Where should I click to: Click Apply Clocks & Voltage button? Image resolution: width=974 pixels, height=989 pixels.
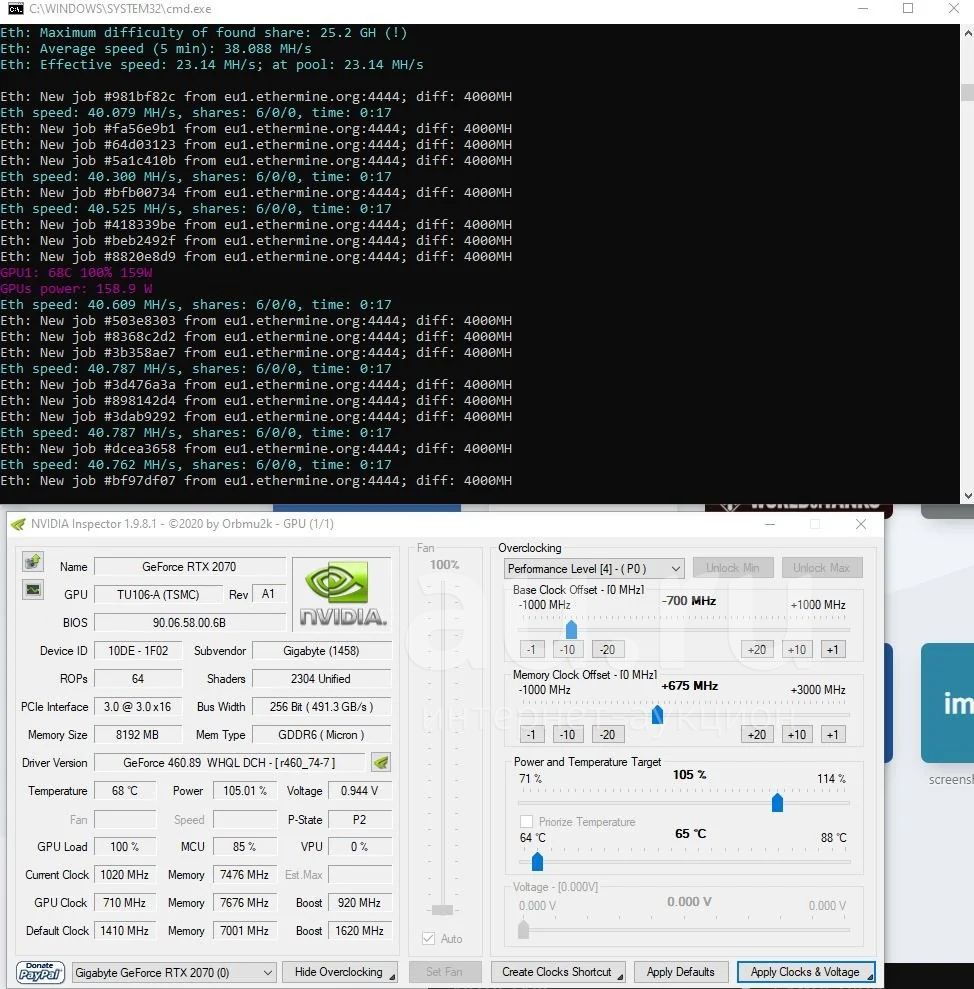(806, 972)
